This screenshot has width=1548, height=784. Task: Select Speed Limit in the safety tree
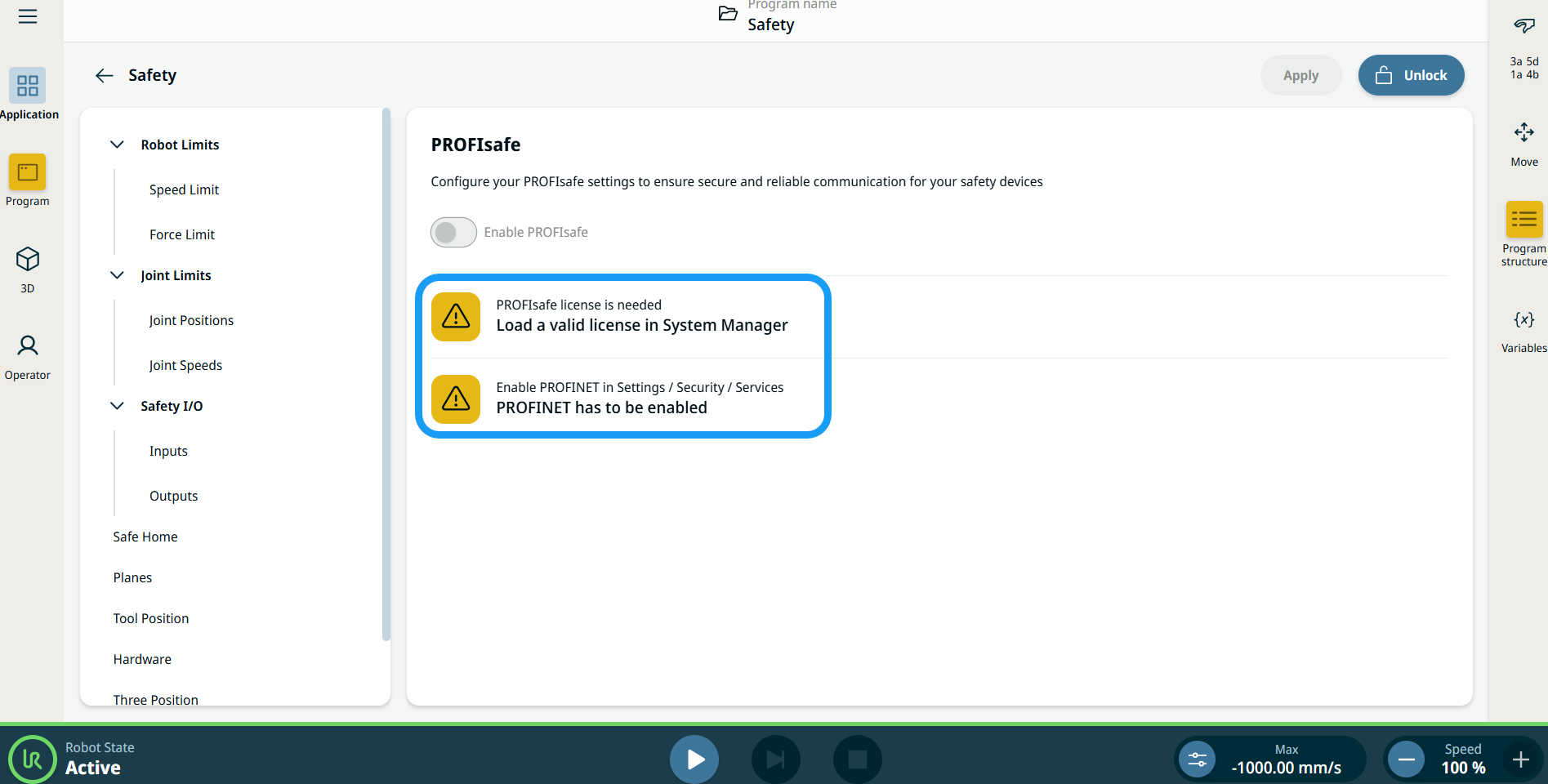coord(184,189)
